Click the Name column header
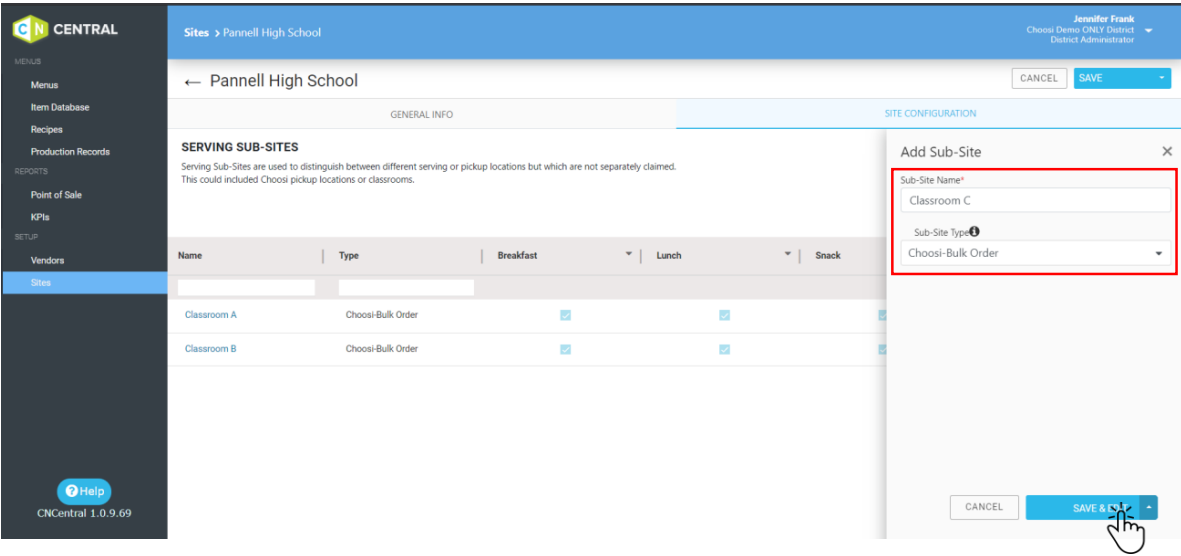 [190, 255]
